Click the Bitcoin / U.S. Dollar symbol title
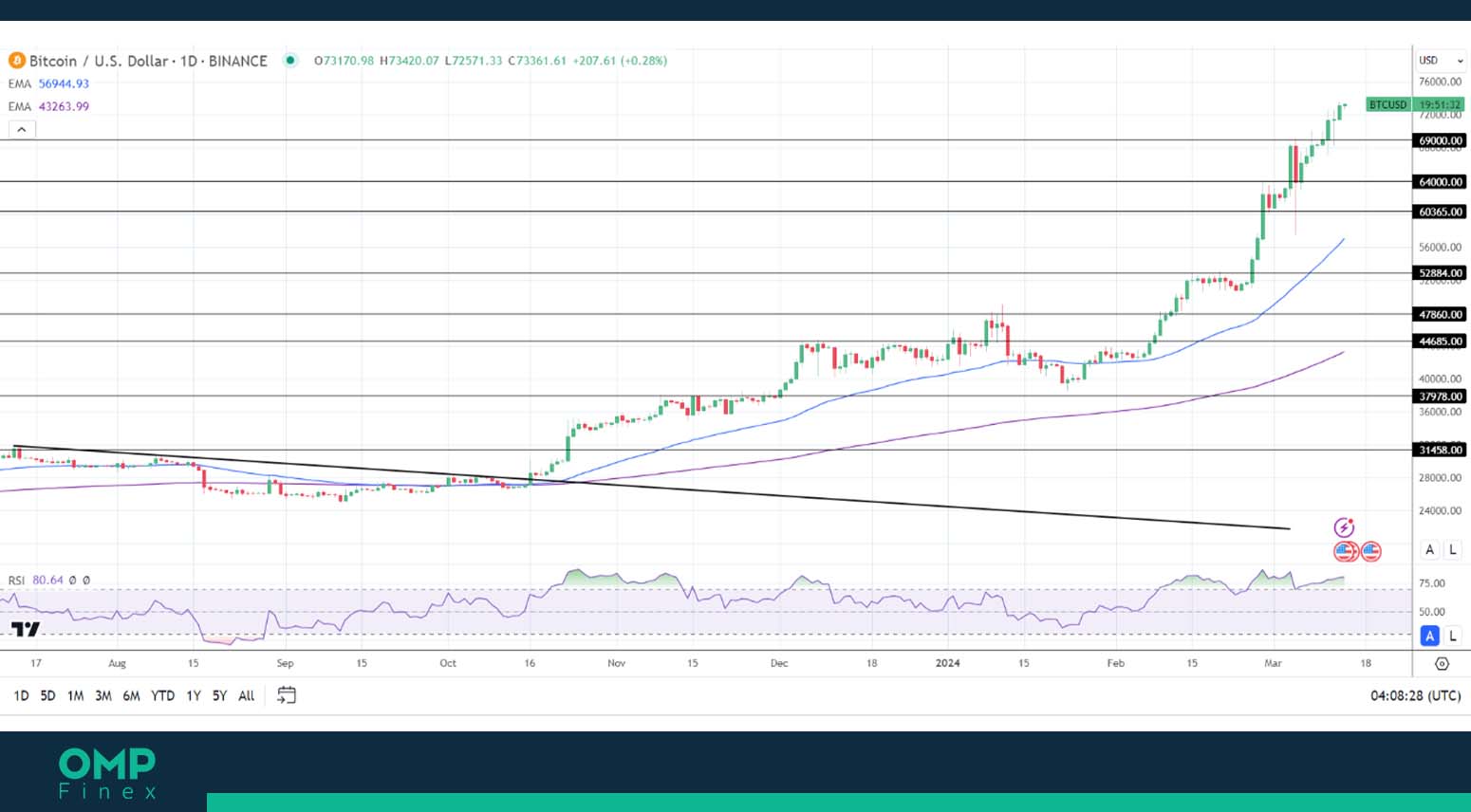This screenshot has width=1471, height=812. (x=148, y=61)
